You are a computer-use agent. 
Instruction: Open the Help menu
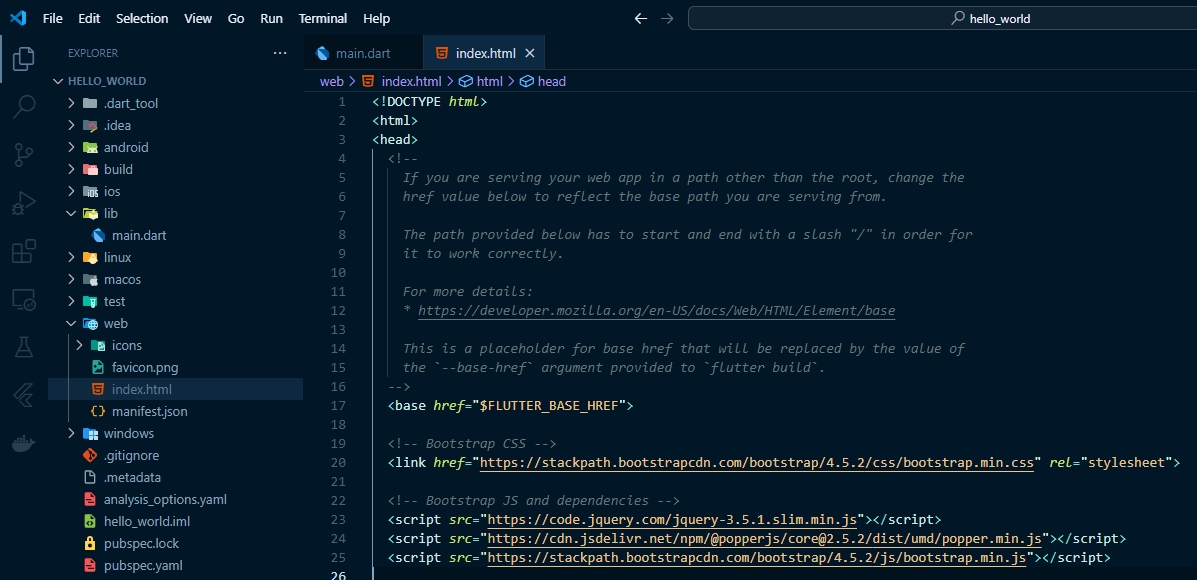(x=376, y=18)
